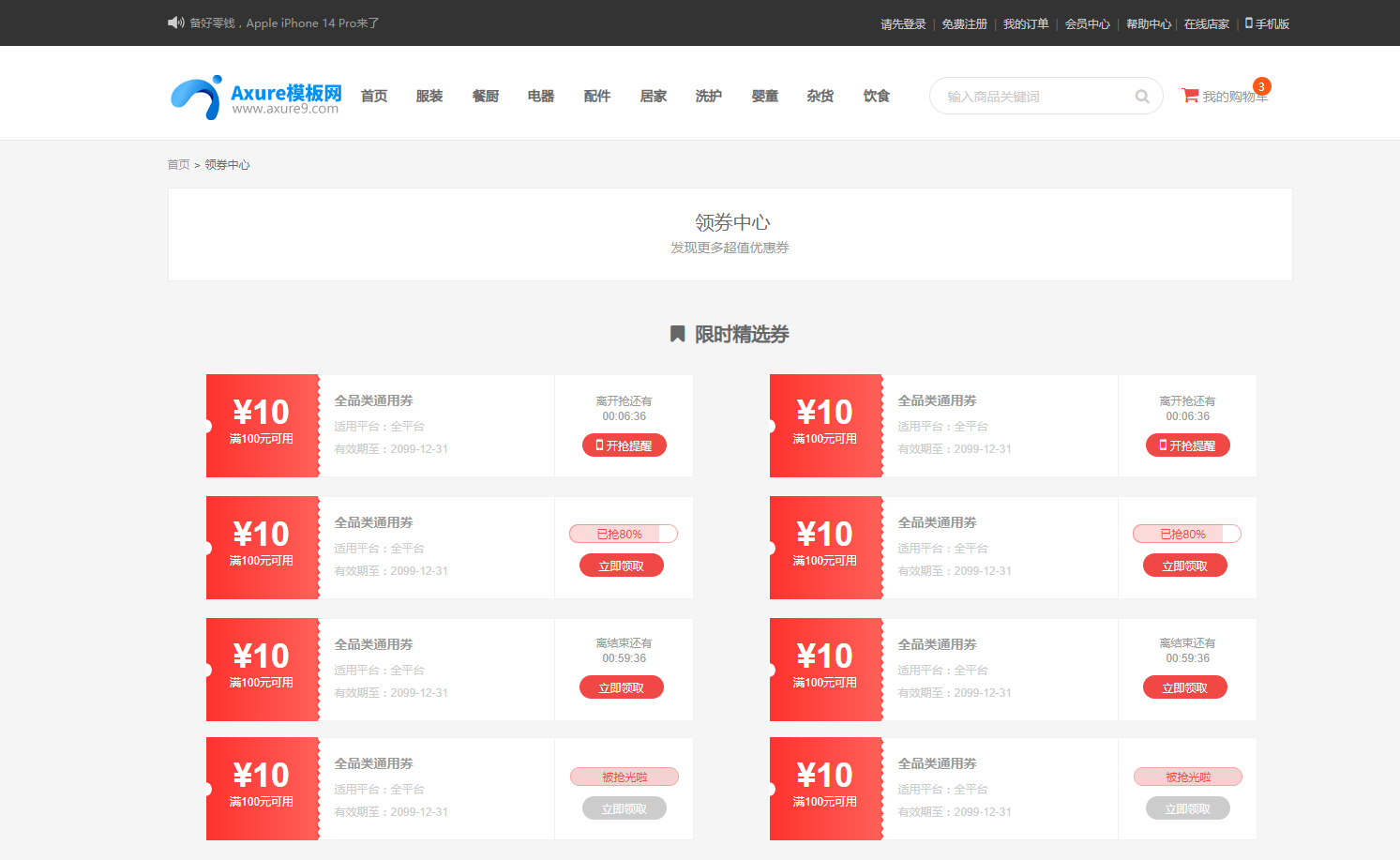This screenshot has height=860, width=1400.
Task: Click grey 立即领取 under left-column 被抢光啦
Action: [x=625, y=808]
